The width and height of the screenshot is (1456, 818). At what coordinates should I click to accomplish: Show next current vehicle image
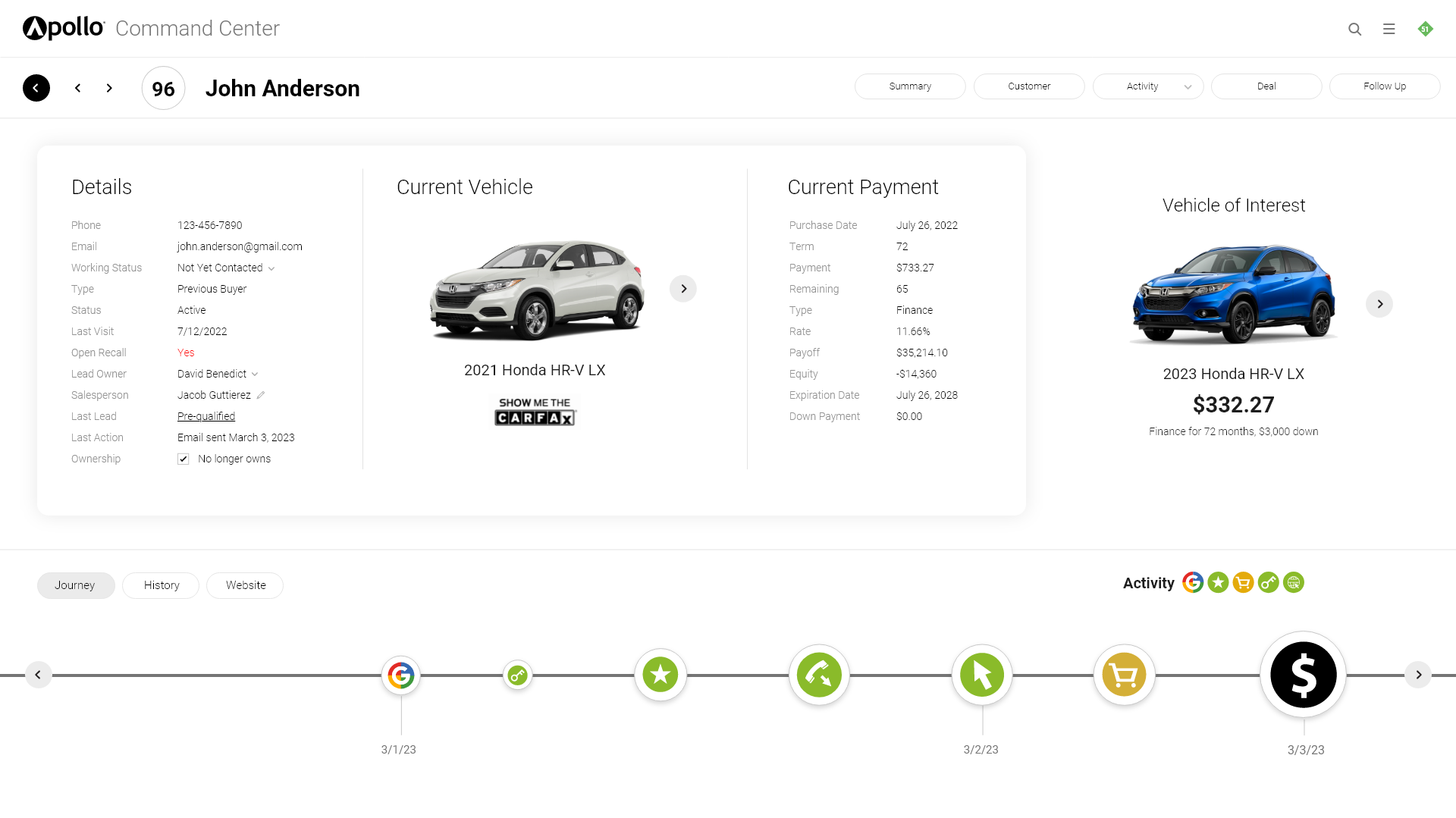click(x=683, y=289)
